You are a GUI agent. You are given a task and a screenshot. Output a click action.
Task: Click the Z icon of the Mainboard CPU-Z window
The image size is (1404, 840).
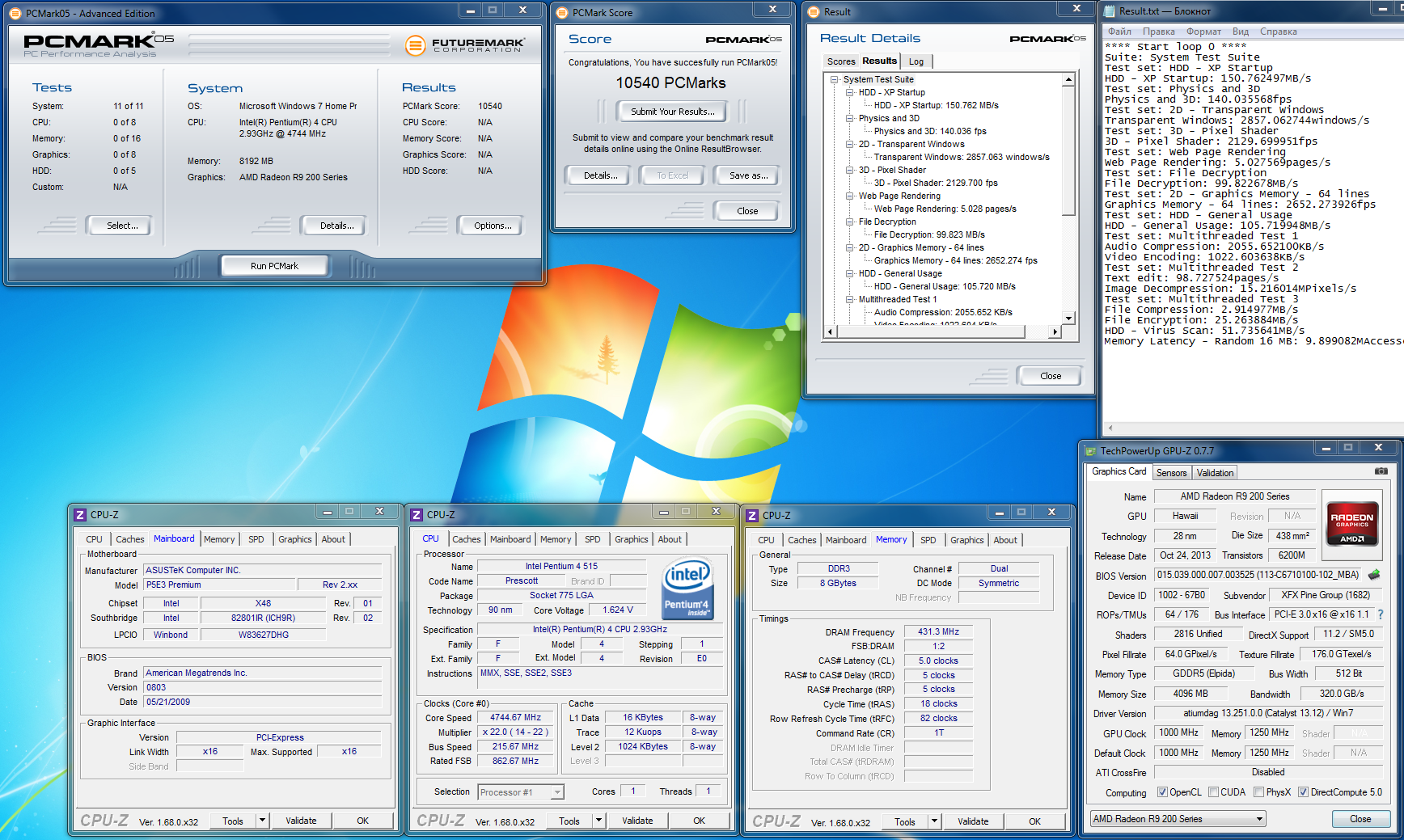pyautogui.click(x=80, y=514)
